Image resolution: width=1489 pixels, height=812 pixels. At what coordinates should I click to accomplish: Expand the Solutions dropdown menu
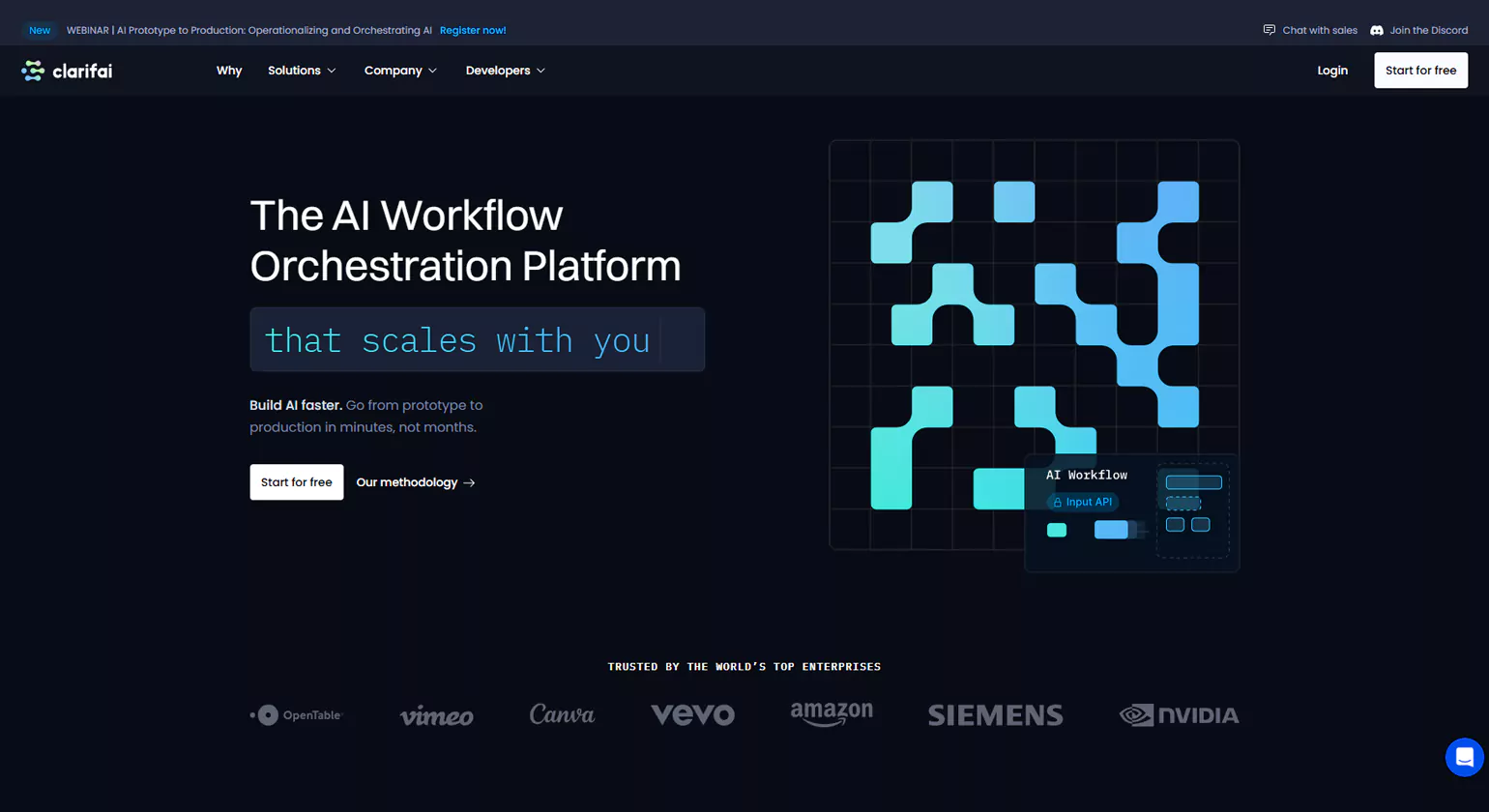pyautogui.click(x=301, y=71)
